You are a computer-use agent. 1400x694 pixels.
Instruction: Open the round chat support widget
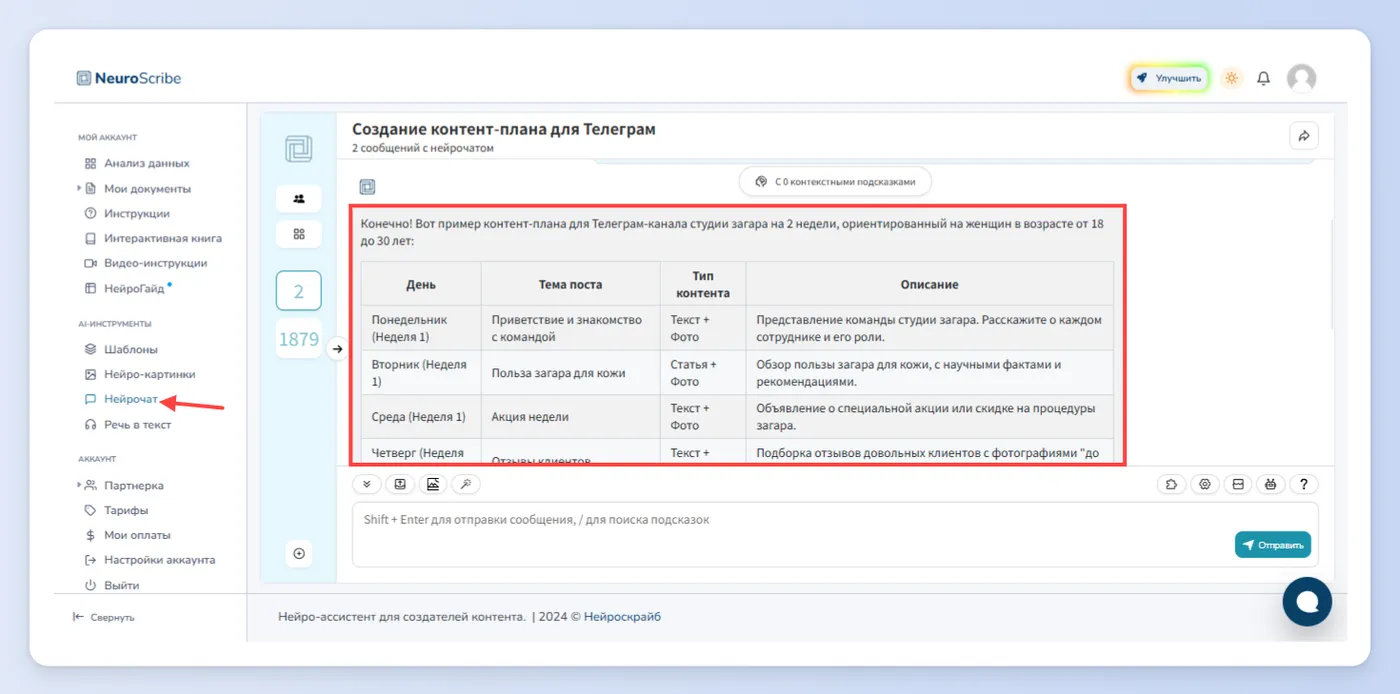pyautogui.click(x=1307, y=601)
